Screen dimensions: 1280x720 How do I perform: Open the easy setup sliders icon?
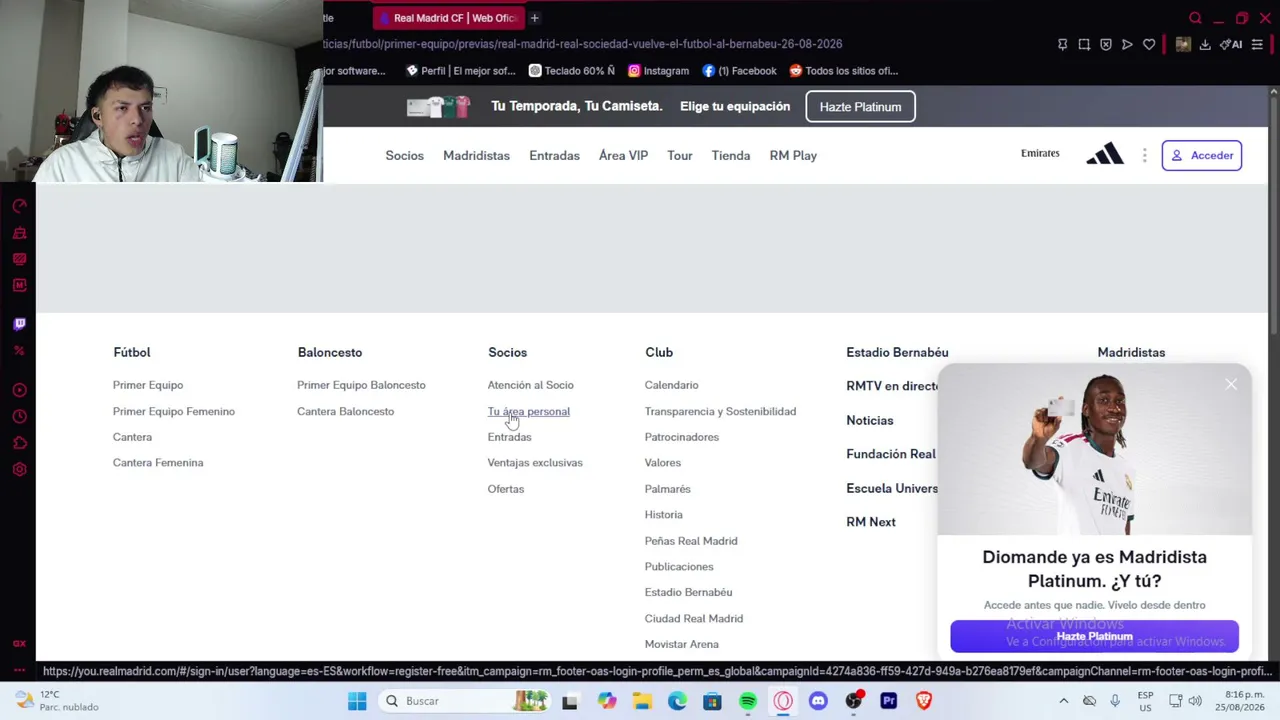tap(1257, 44)
